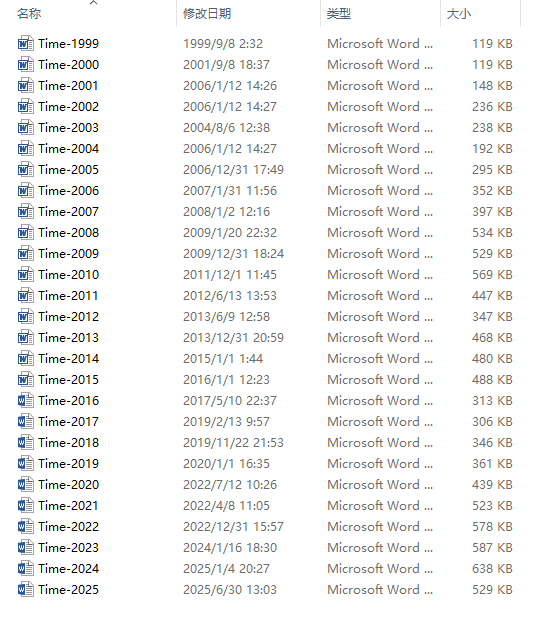
Task: Sort by the 修改日期 column header
Action: point(207,14)
